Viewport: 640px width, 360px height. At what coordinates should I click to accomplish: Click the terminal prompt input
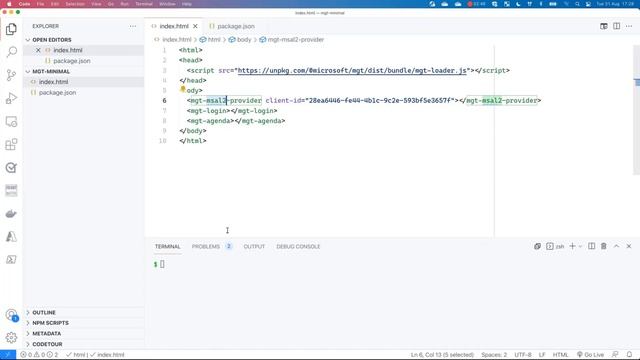pos(162,264)
